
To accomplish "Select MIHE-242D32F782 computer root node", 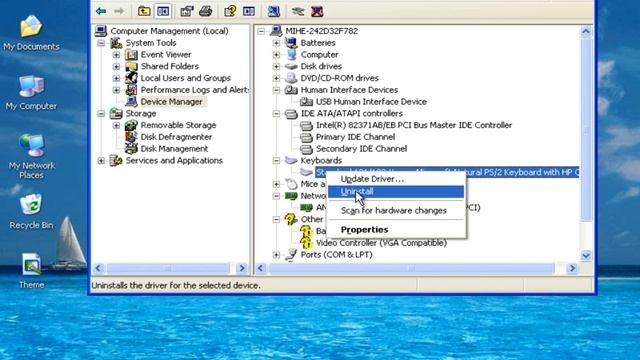I will (322, 31).
